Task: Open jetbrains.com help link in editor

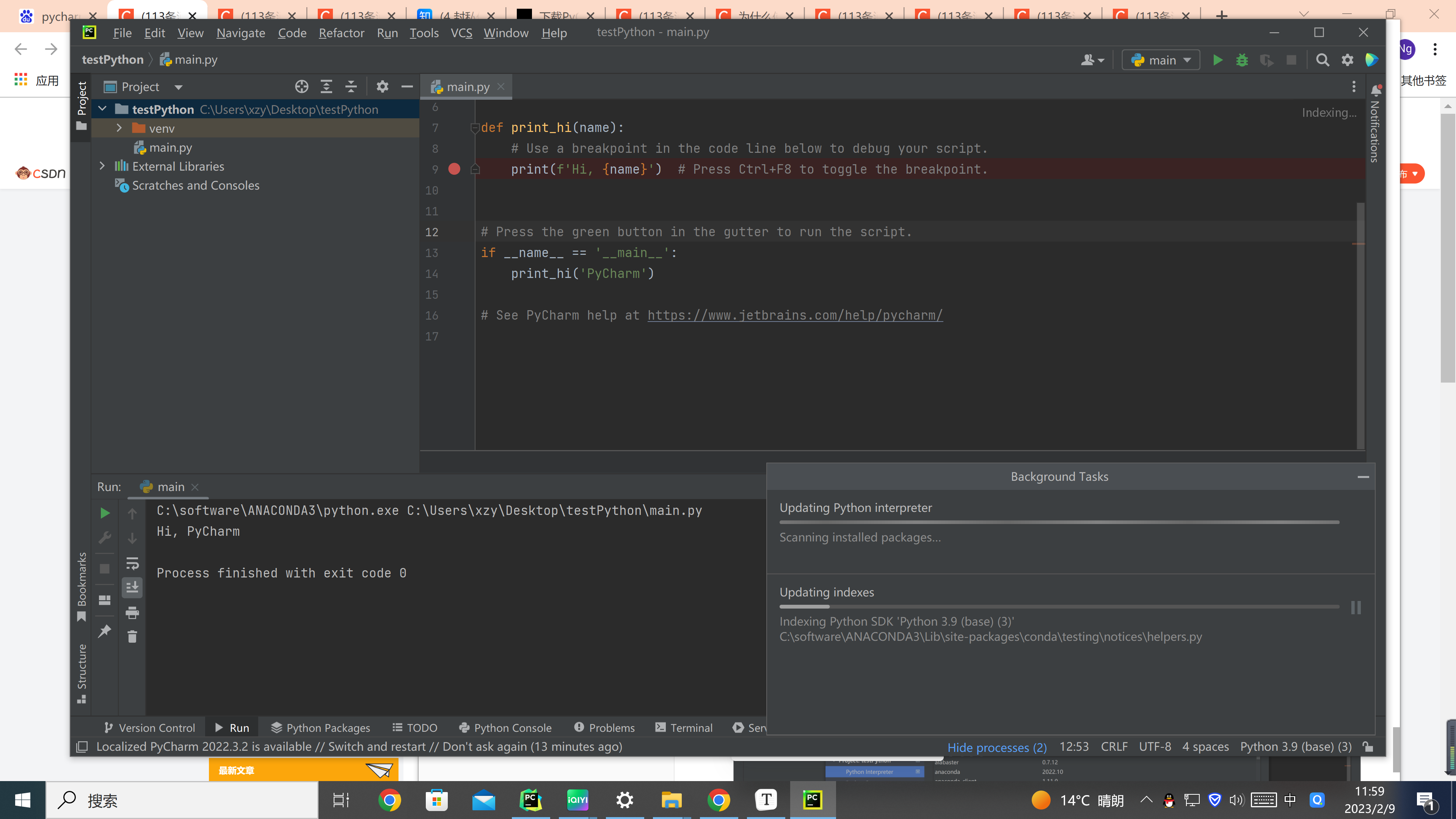Action: pos(795,315)
